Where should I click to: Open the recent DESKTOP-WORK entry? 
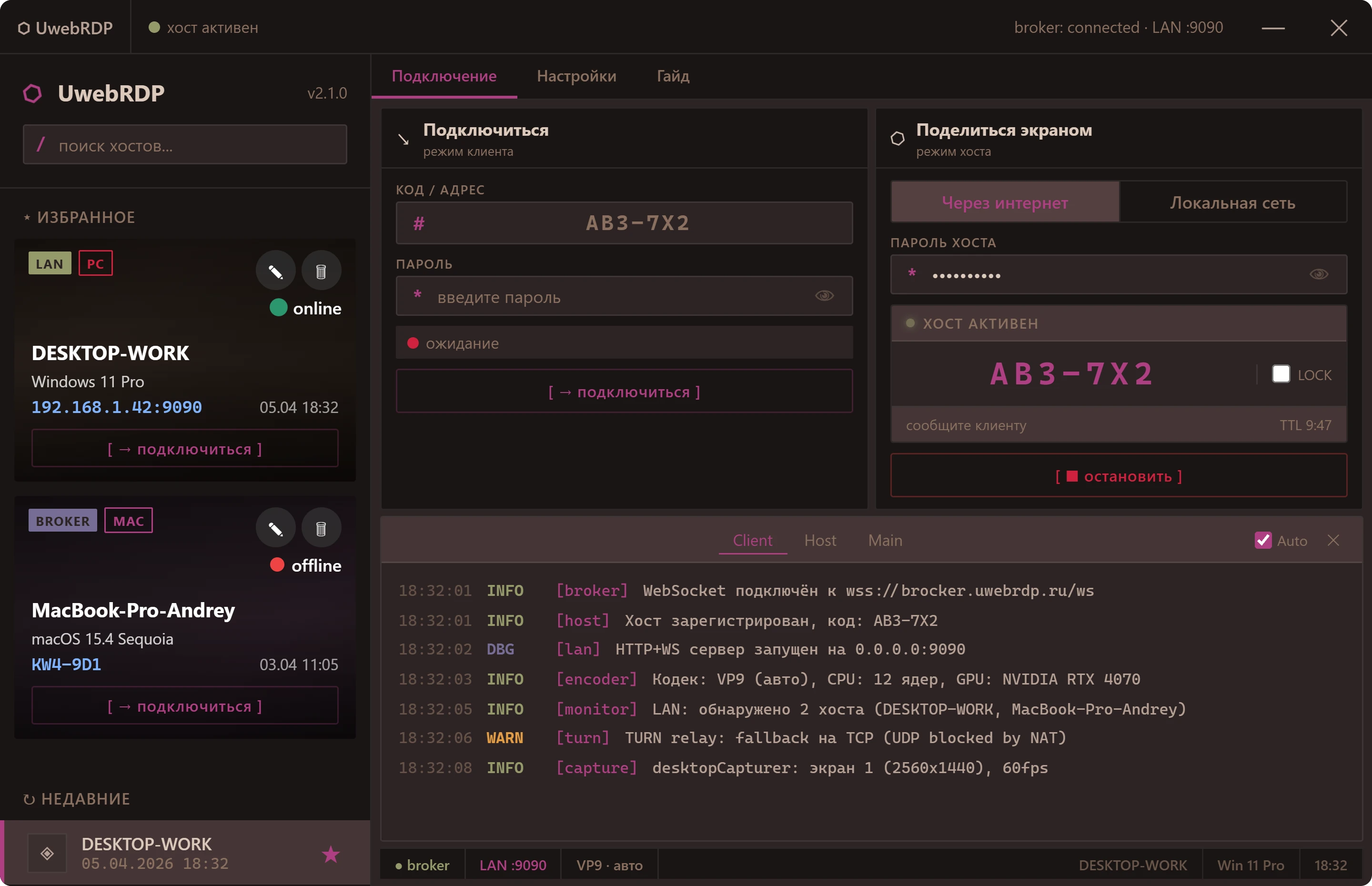point(185,853)
